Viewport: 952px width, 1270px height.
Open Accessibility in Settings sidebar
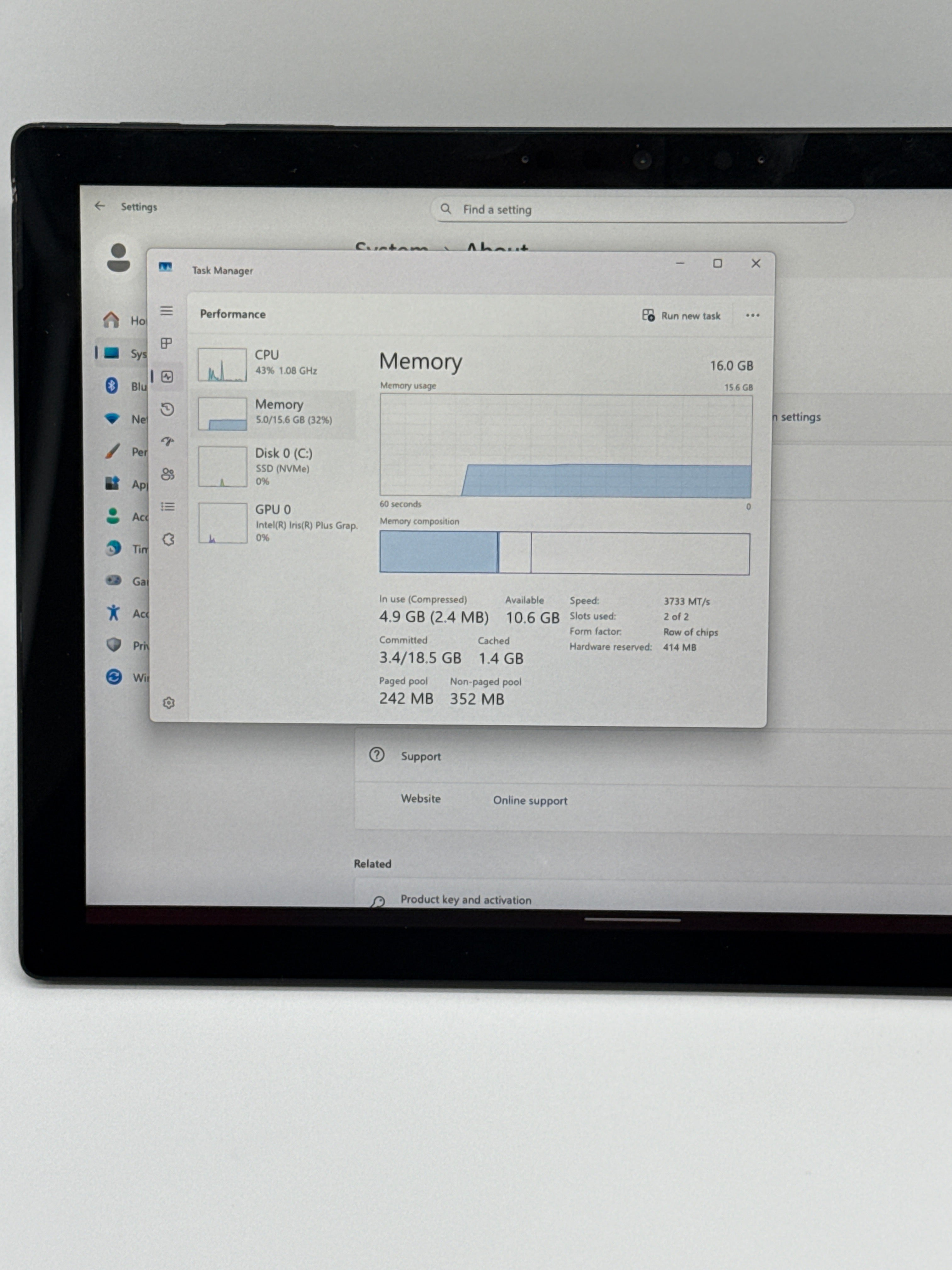point(127,613)
